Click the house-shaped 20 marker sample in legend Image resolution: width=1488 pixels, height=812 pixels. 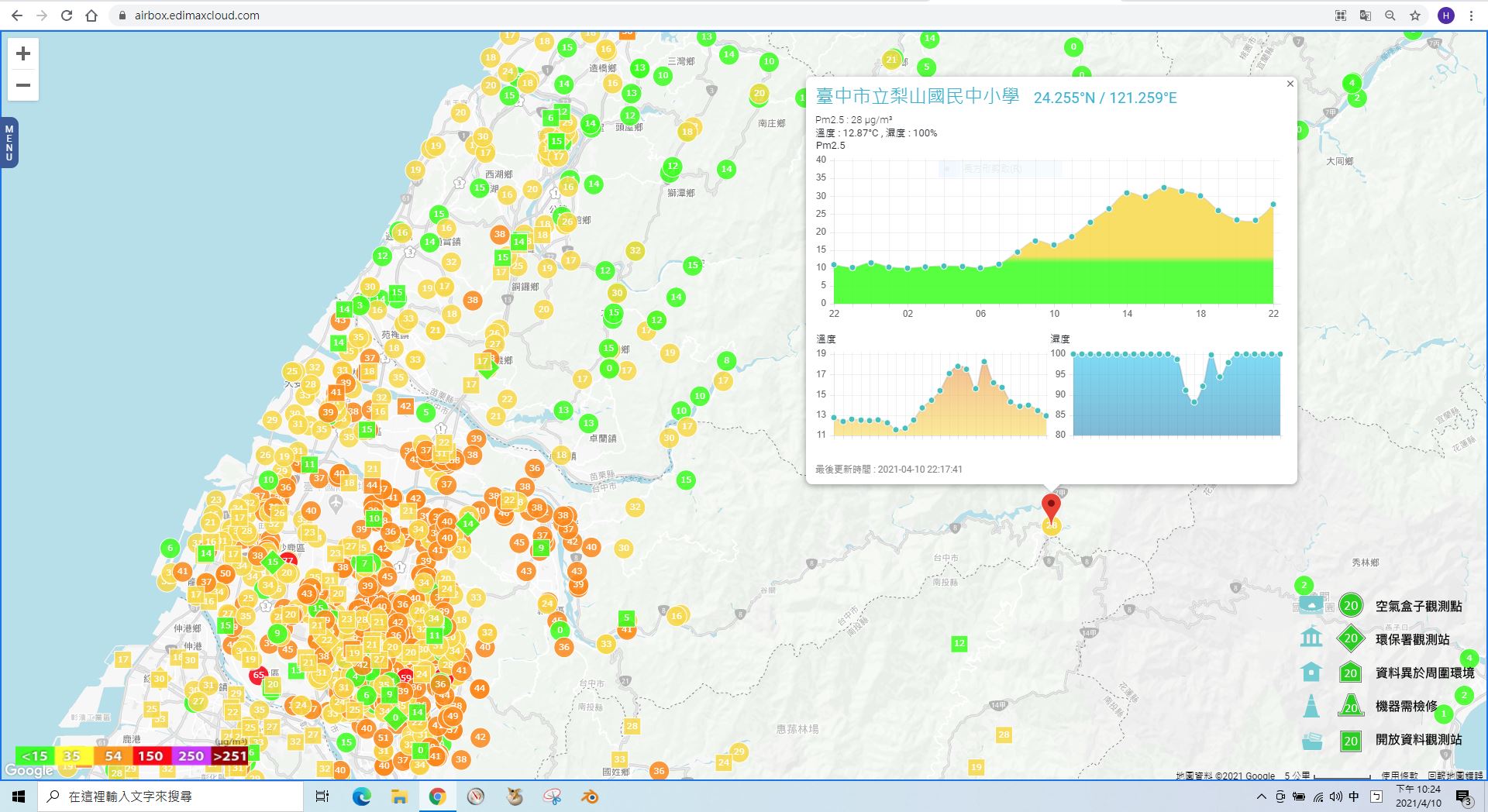pos(1351,673)
